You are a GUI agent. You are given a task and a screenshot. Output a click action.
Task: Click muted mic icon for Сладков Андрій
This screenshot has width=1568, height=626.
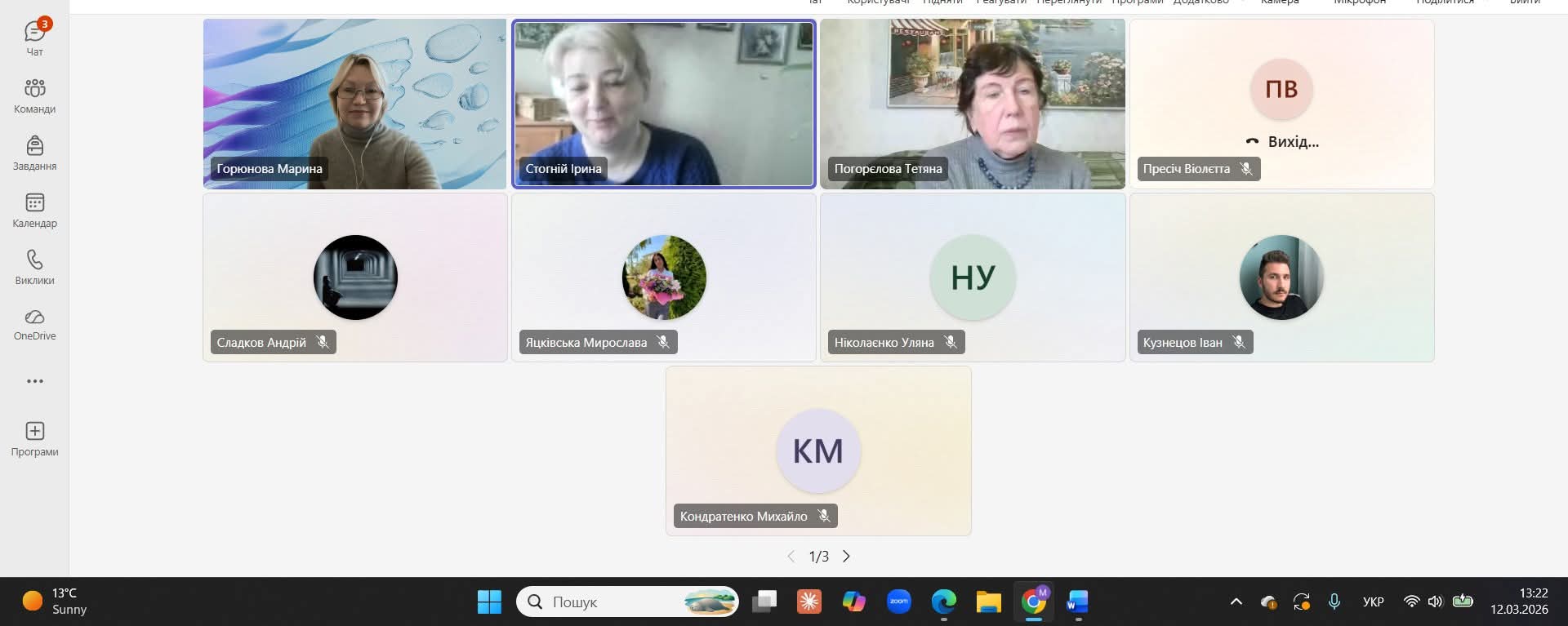[x=323, y=342]
